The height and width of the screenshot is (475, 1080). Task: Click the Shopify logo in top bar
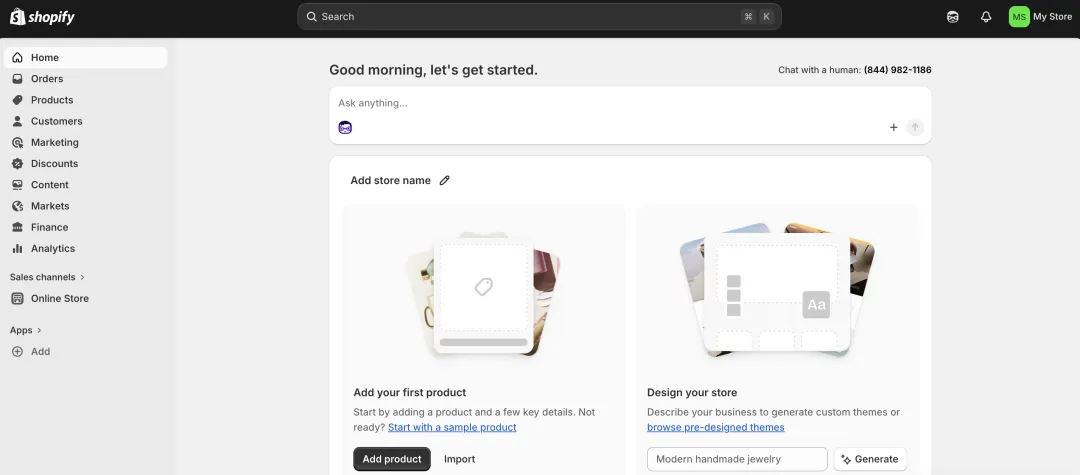42,17
